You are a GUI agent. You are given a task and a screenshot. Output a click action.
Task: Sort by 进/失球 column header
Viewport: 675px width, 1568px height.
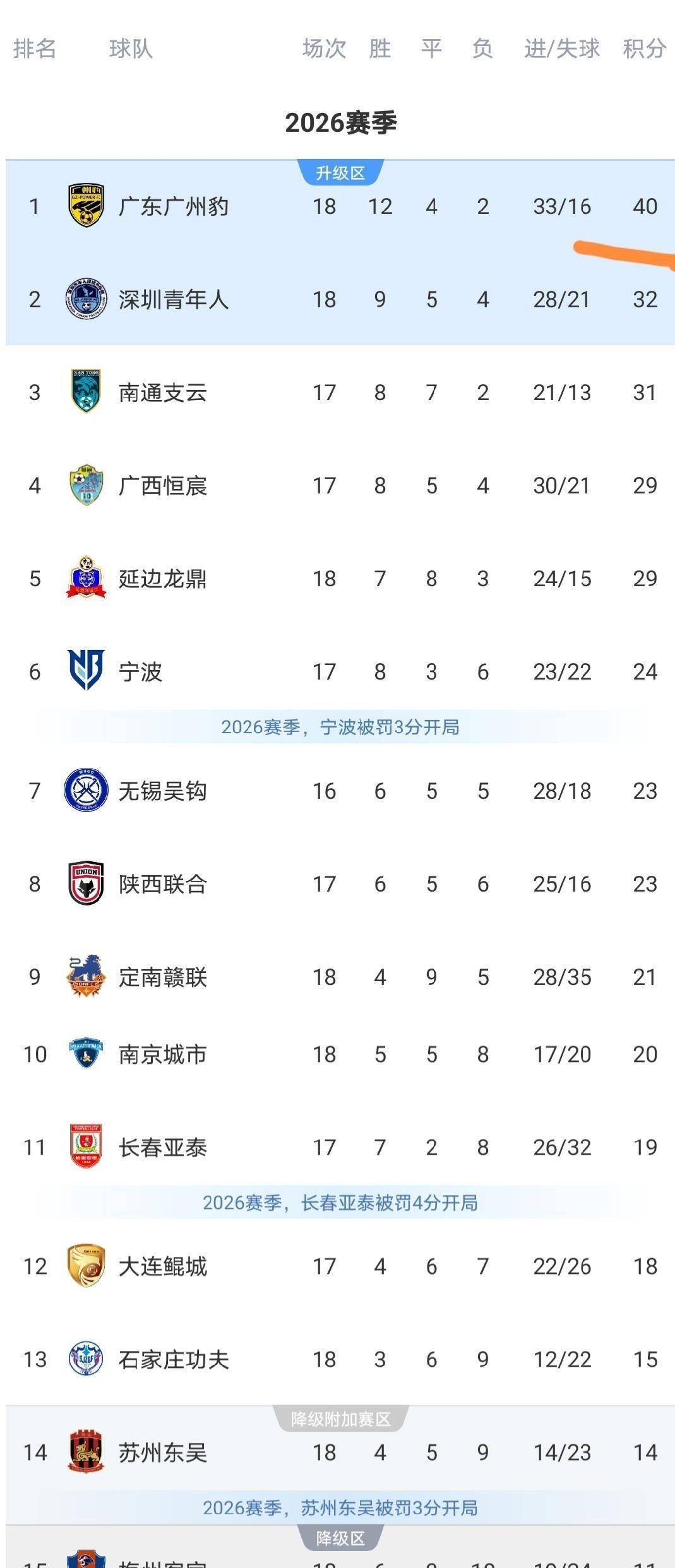click(x=562, y=49)
